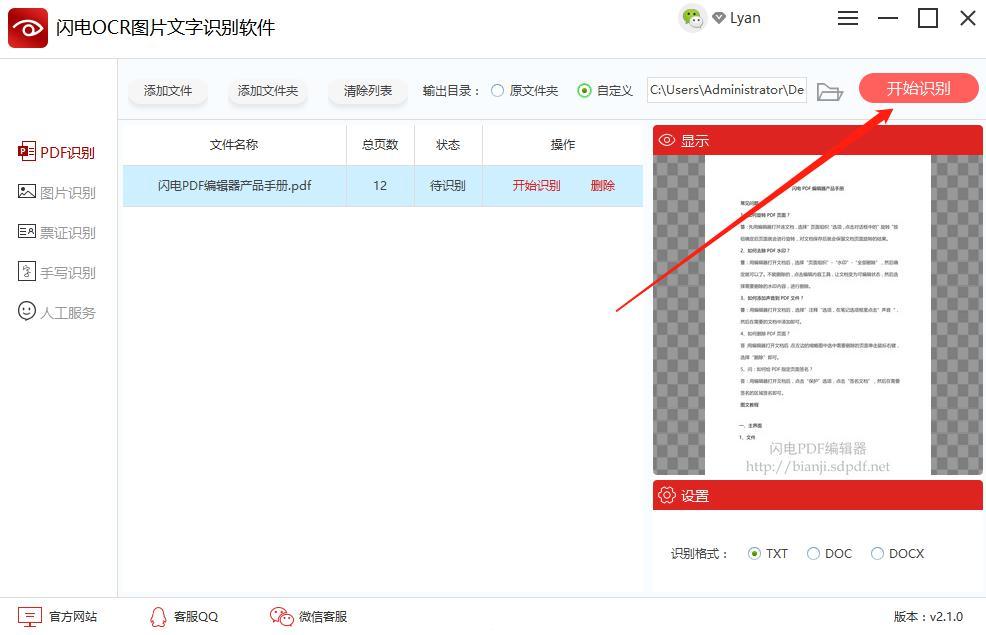The height and width of the screenshot is (635, 986).
Task: Click the PDF preview page thumbnail
Action: tap(817, 314)
